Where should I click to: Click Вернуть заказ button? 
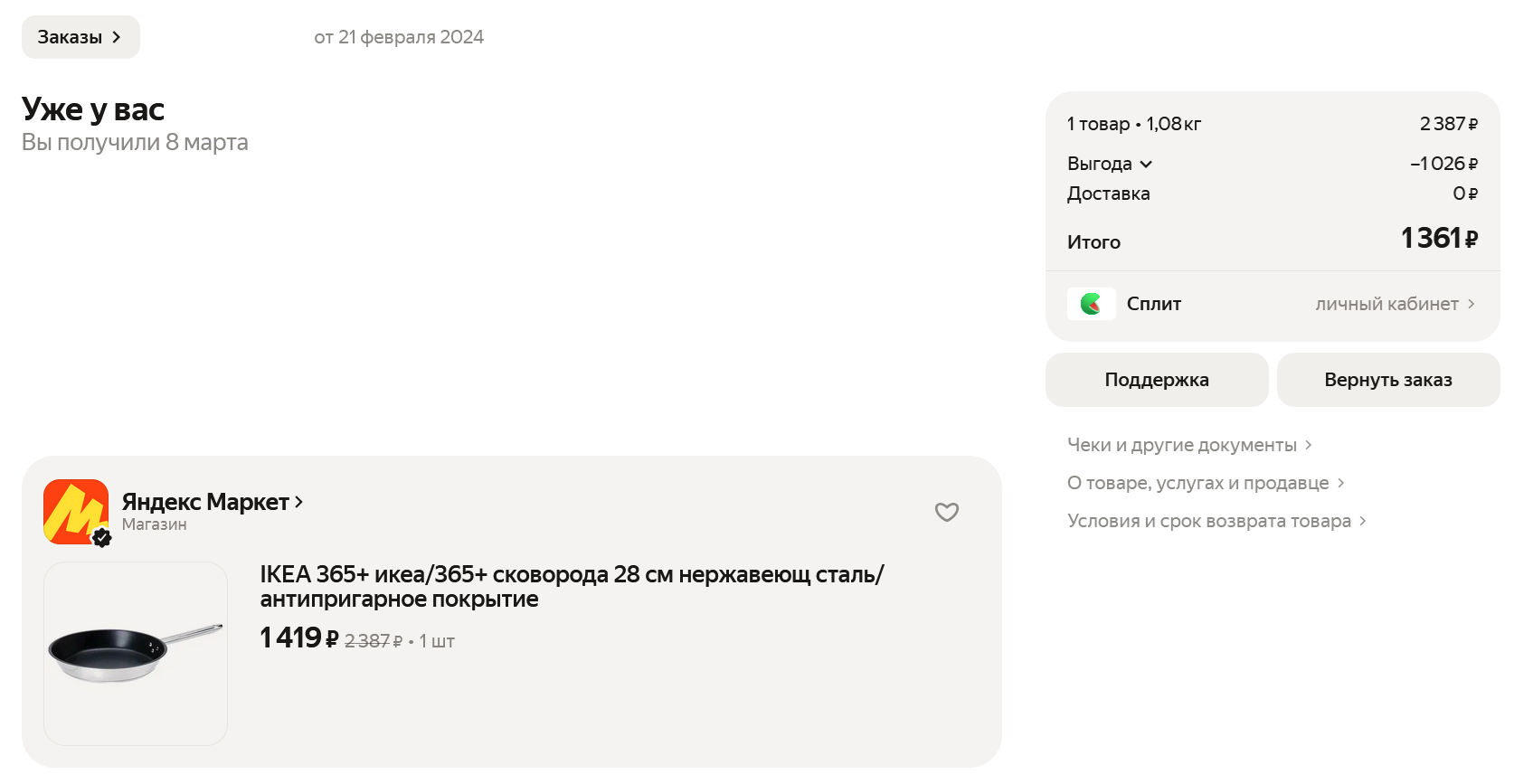[1388, 380]
